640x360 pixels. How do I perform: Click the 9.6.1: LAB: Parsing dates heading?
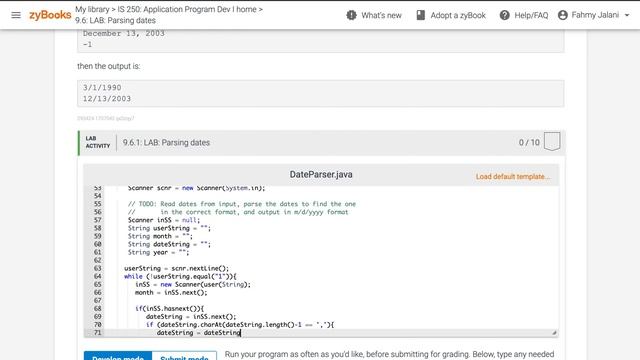click(166, 142)
